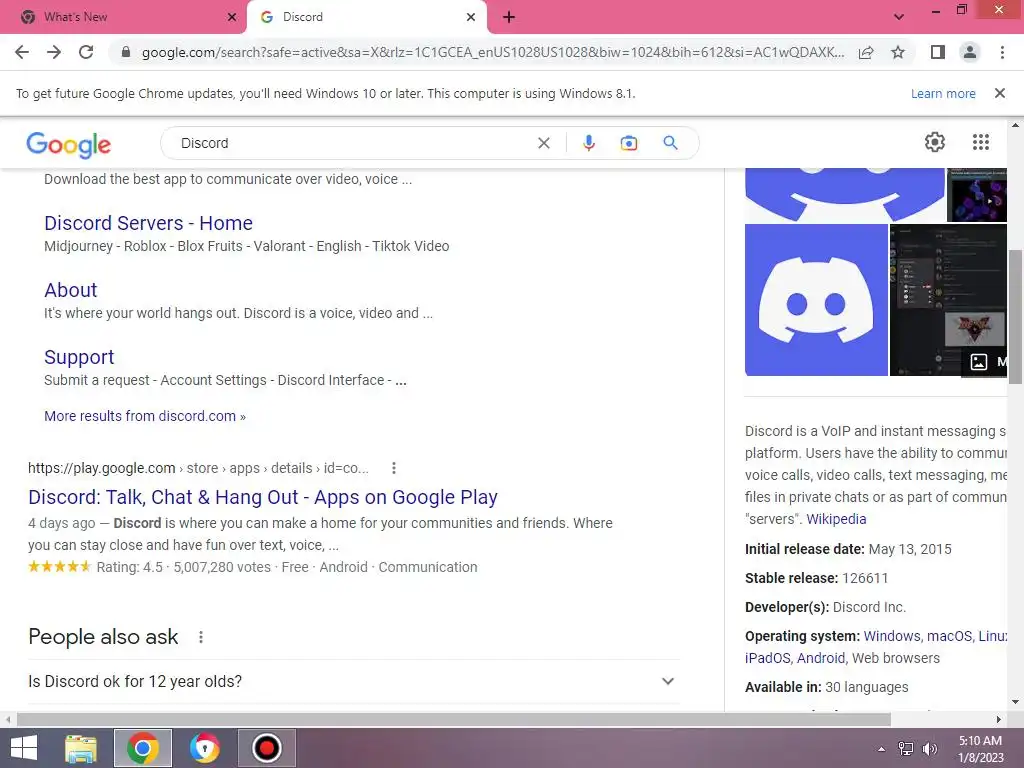Open the Windows operating system link
Screen dimensions: 1024x768
(x=891, y=636)
